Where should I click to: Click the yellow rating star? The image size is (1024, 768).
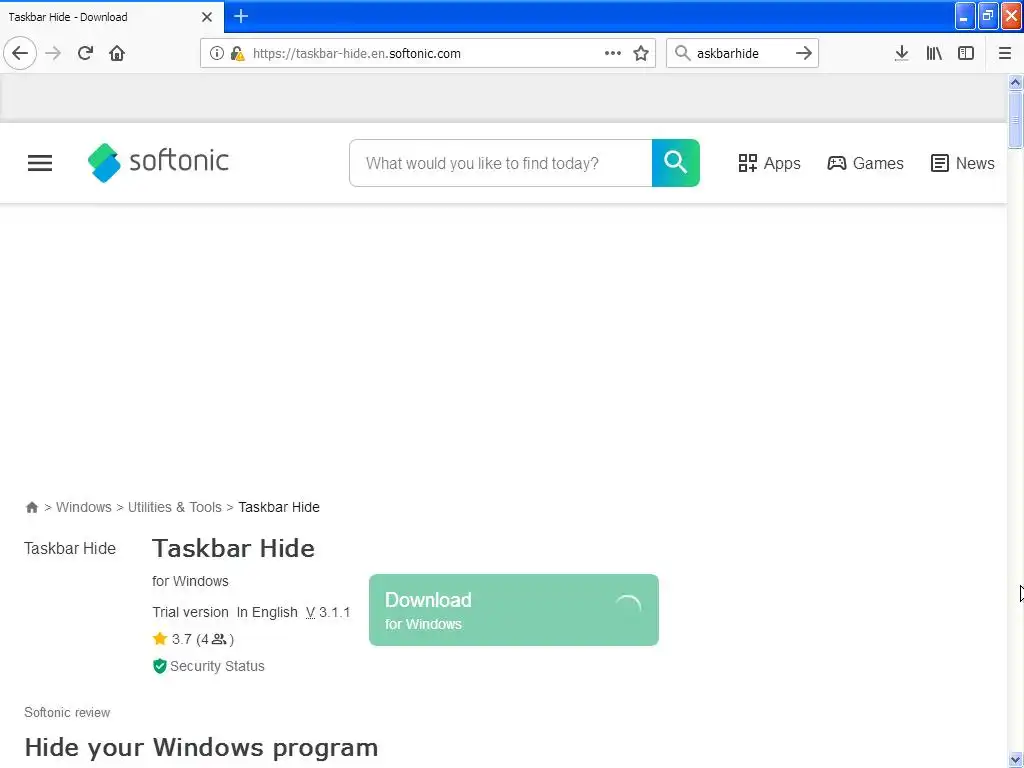point(160,639)
